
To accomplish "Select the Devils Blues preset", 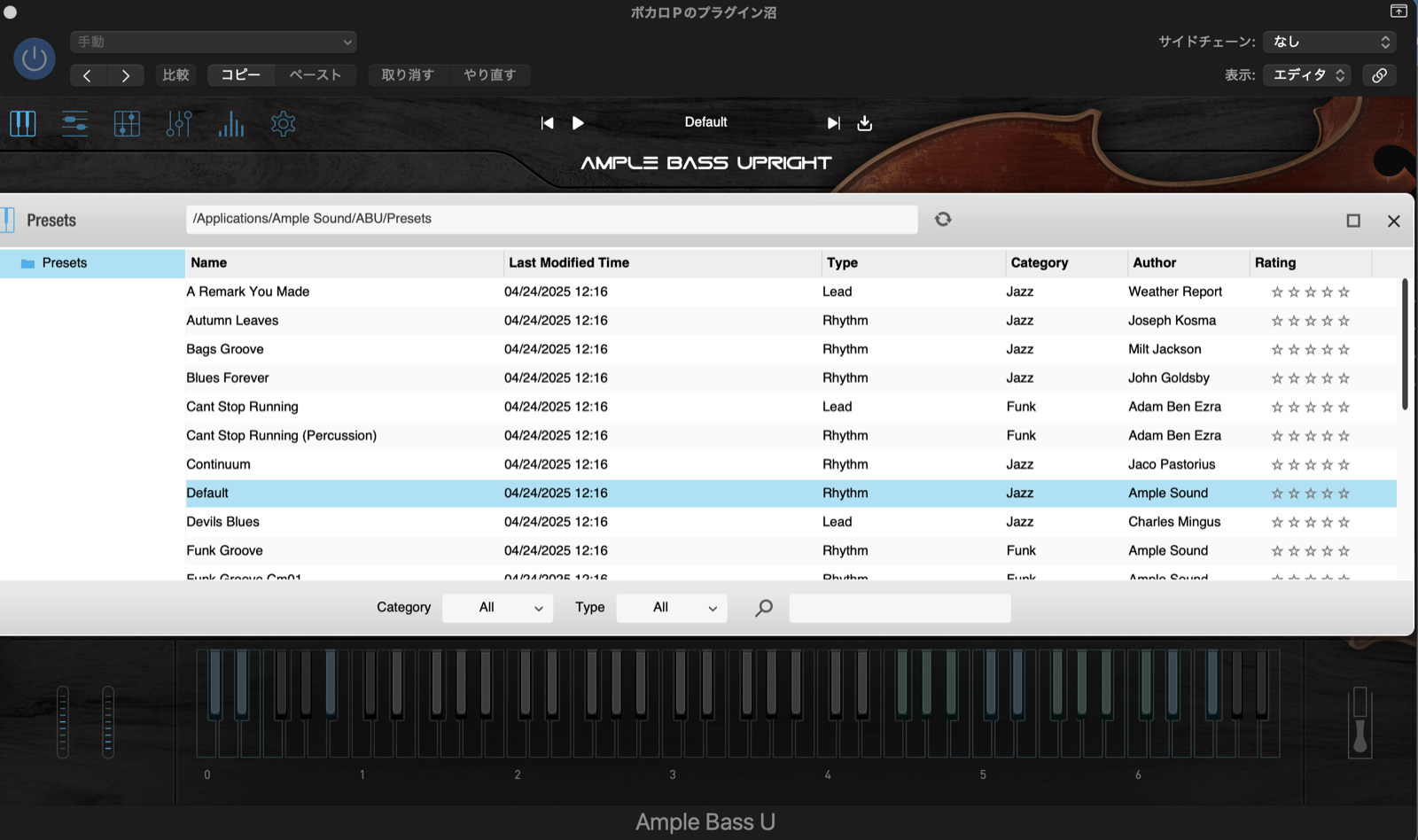I will (791, 522).
